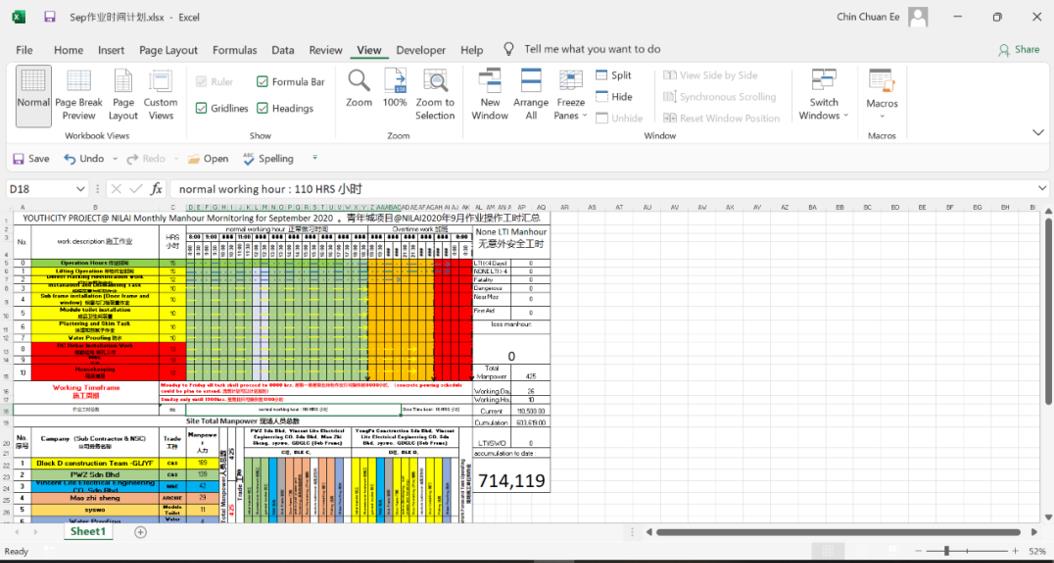Click Zoom to Selection icon
1054x563 pixels.
[x=435, y=95]
